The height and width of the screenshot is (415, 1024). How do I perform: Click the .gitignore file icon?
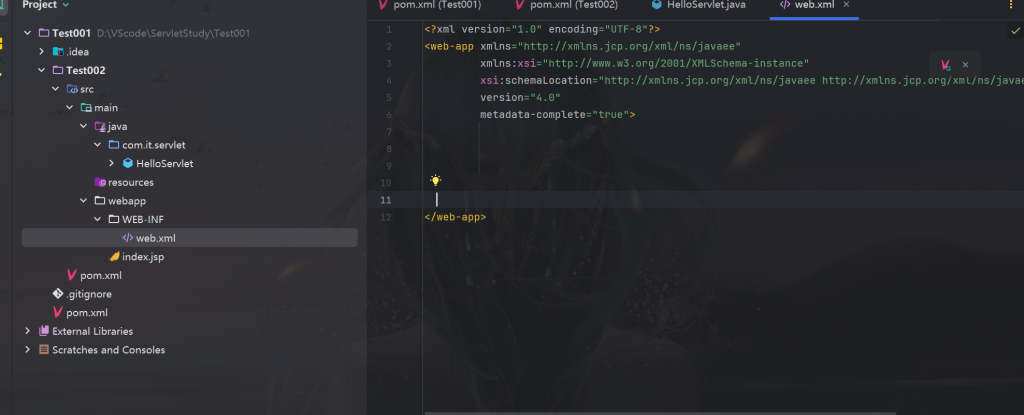57,294
